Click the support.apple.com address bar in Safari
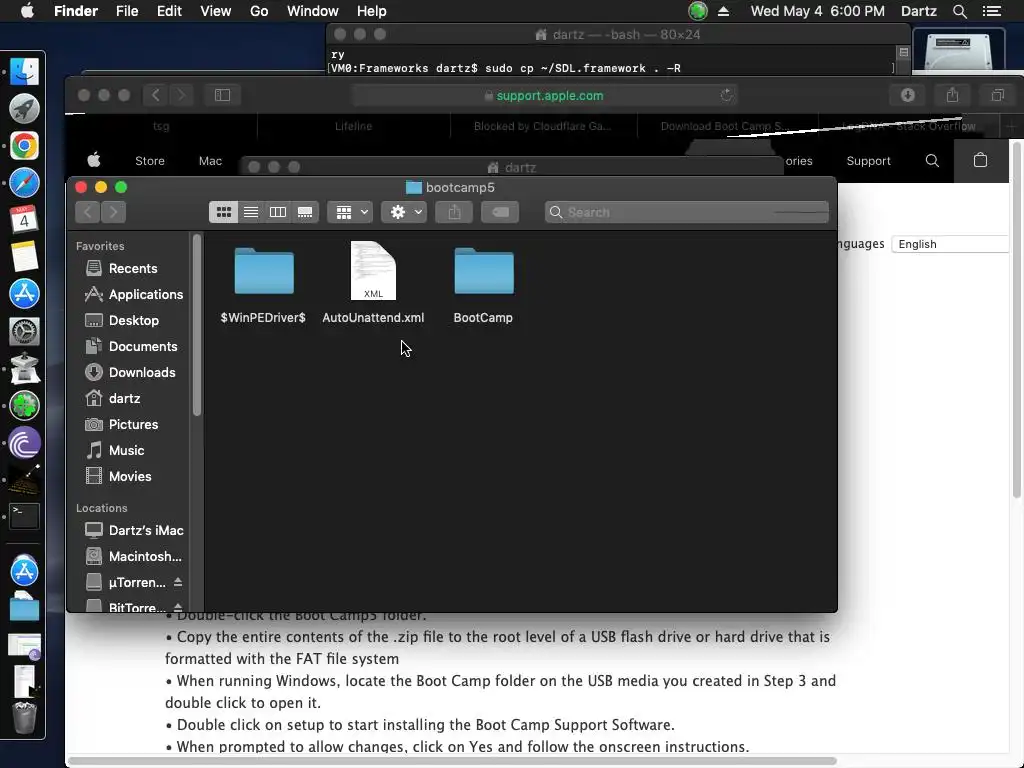This screenshot has width=1024, height=768. (545, 95)
